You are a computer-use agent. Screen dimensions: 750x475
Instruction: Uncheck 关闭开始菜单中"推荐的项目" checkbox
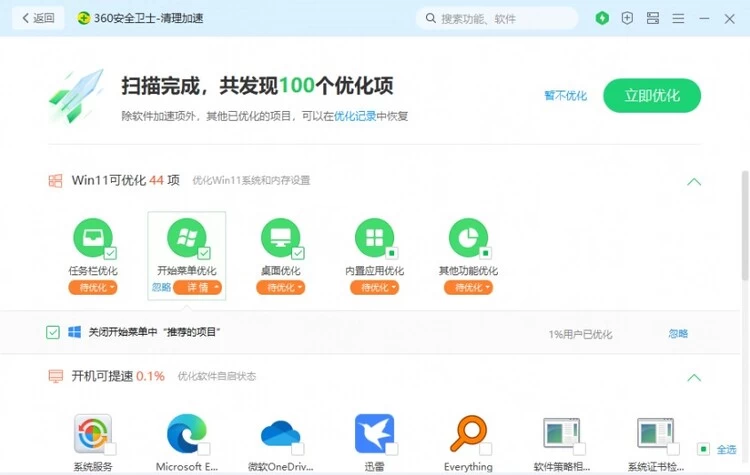click(x=53, y=332)
